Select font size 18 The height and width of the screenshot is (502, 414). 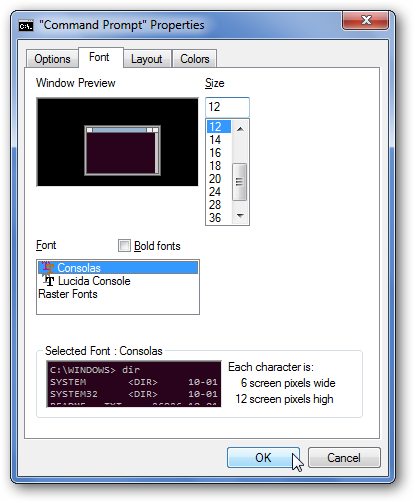click(219, 166)
